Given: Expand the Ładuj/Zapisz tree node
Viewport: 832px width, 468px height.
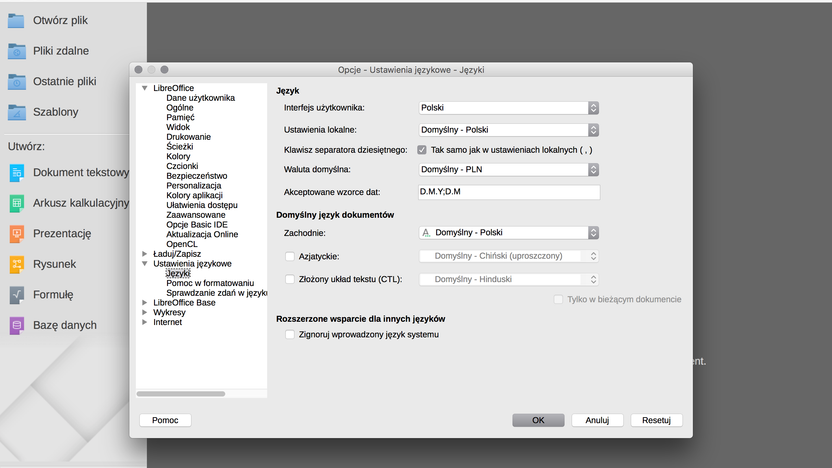Looking at the screenshot, I should (x=144, y=254).
